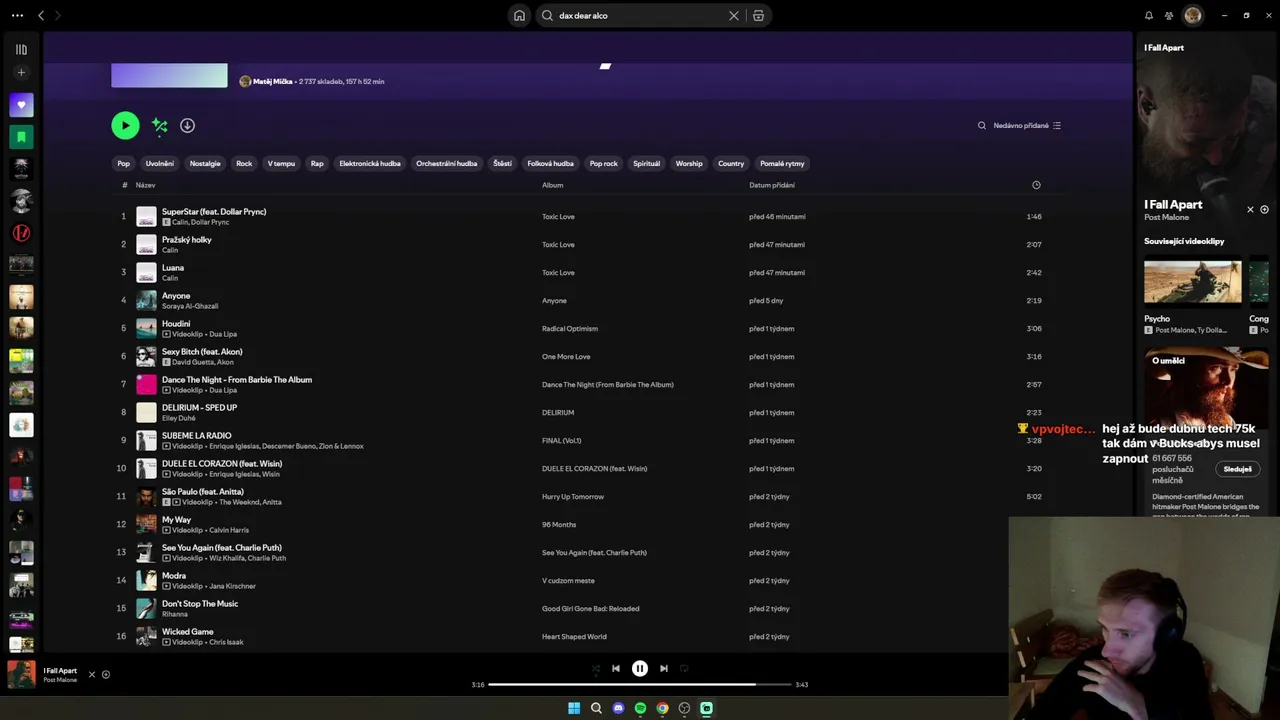Toggle Smart Shuffle for the playlist
The height and width of the screenshot is (720, 1280).
(x=160, y=125)
